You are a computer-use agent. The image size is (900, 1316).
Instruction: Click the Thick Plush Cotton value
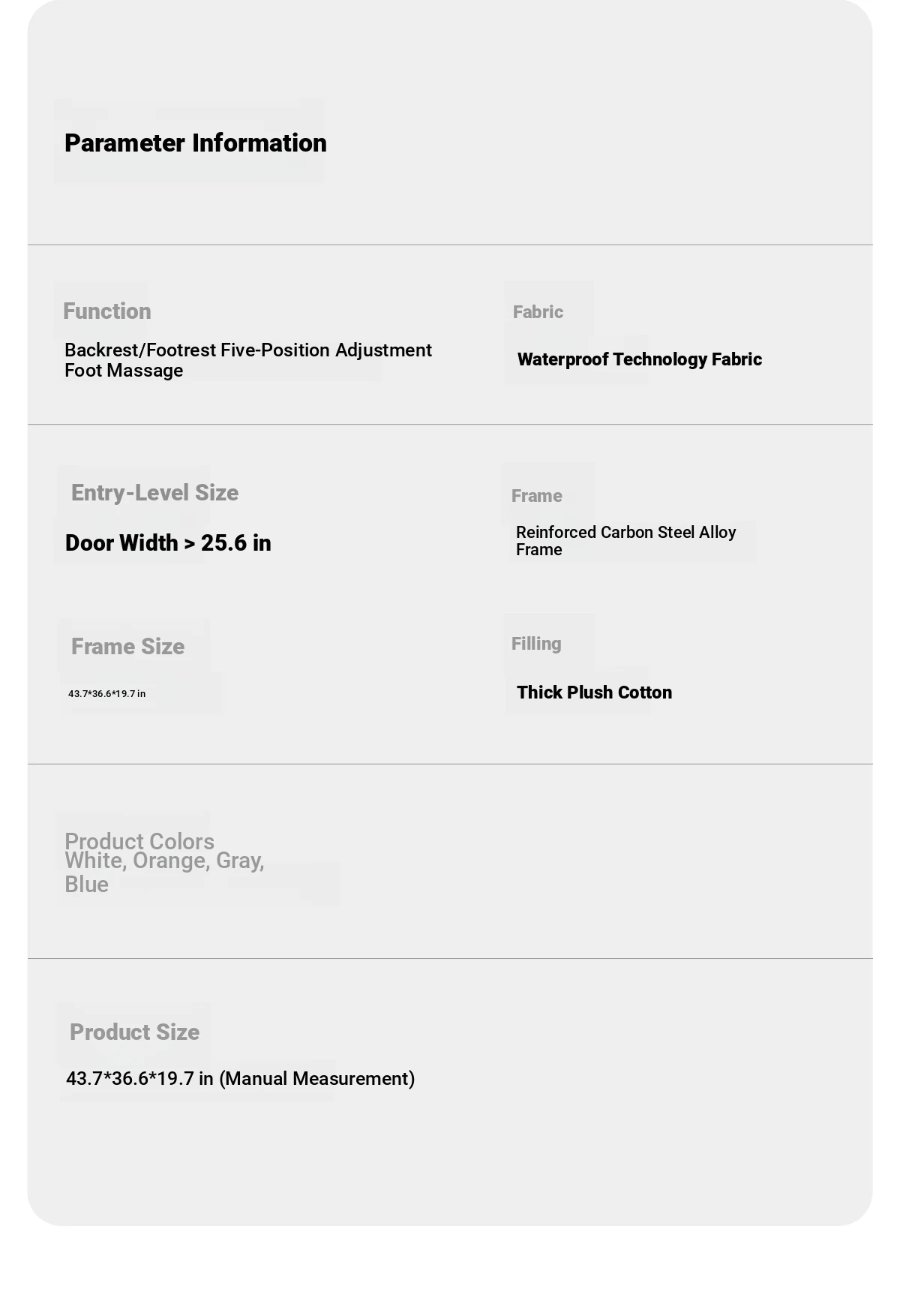594,693
